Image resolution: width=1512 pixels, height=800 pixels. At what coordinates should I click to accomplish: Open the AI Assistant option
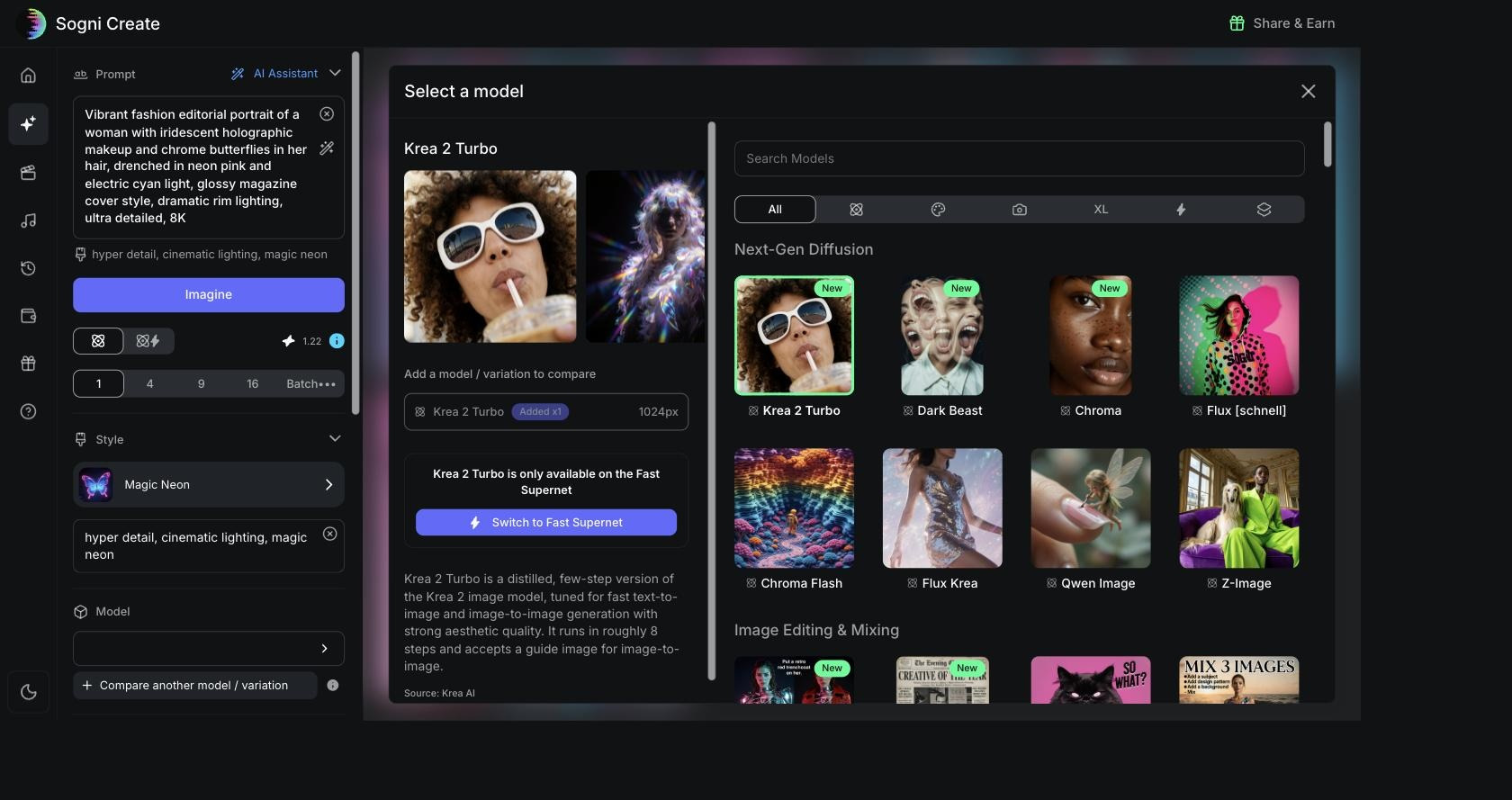[x=274, y=74]
